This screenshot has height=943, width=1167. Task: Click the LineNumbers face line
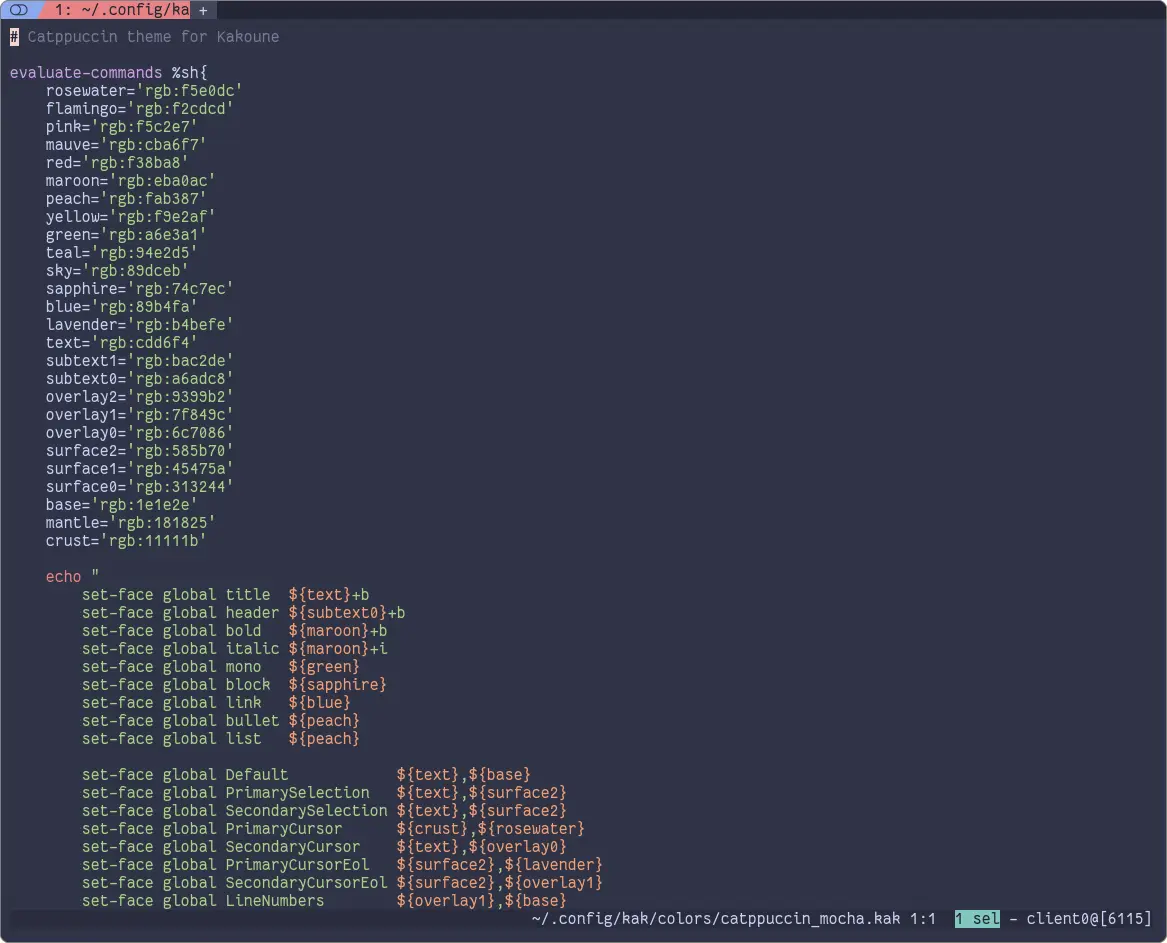click(x=324, y=901)
